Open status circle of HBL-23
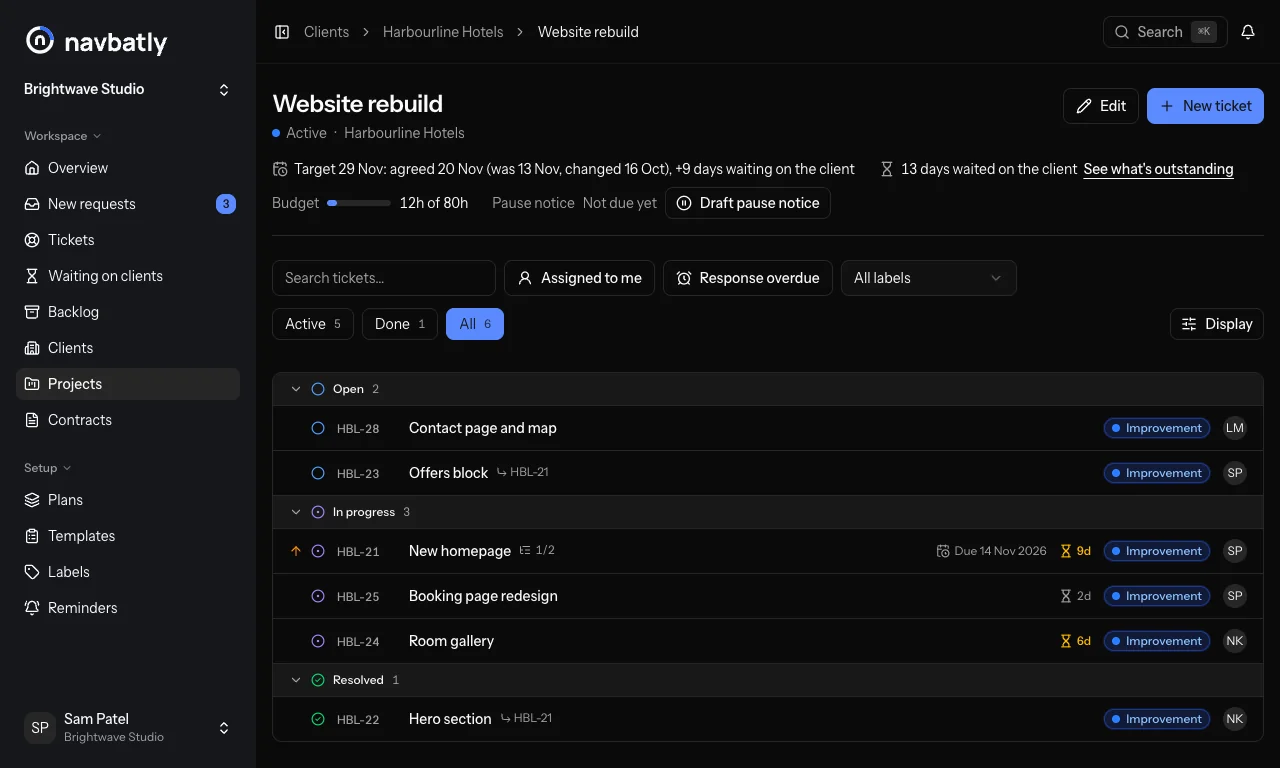The image size is (1280, 768). pos(318,473)
